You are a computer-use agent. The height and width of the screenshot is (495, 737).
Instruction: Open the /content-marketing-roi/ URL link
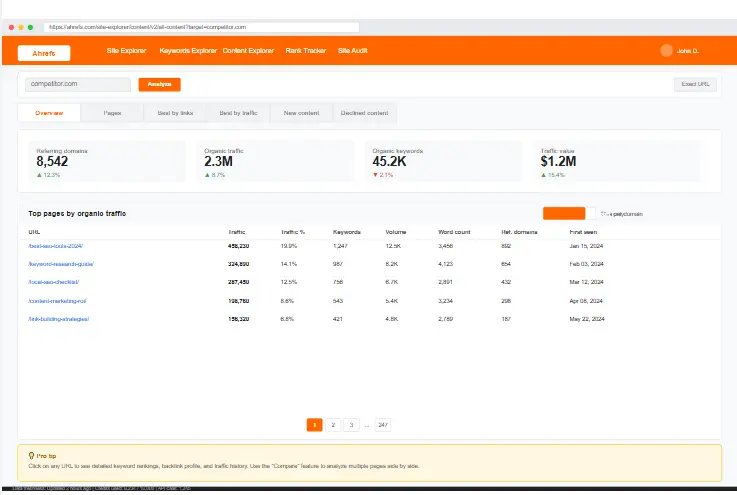point(57,301)
